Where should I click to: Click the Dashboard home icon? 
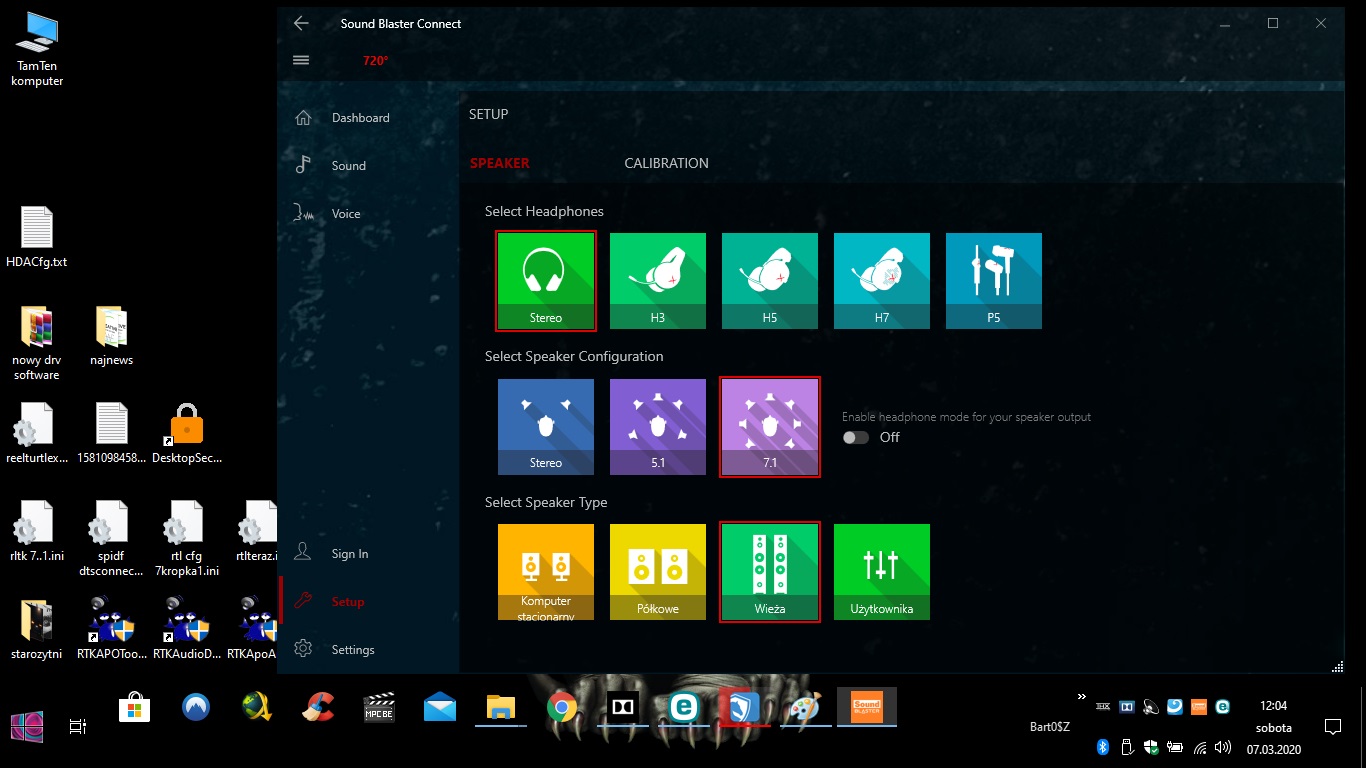(303, 118)
